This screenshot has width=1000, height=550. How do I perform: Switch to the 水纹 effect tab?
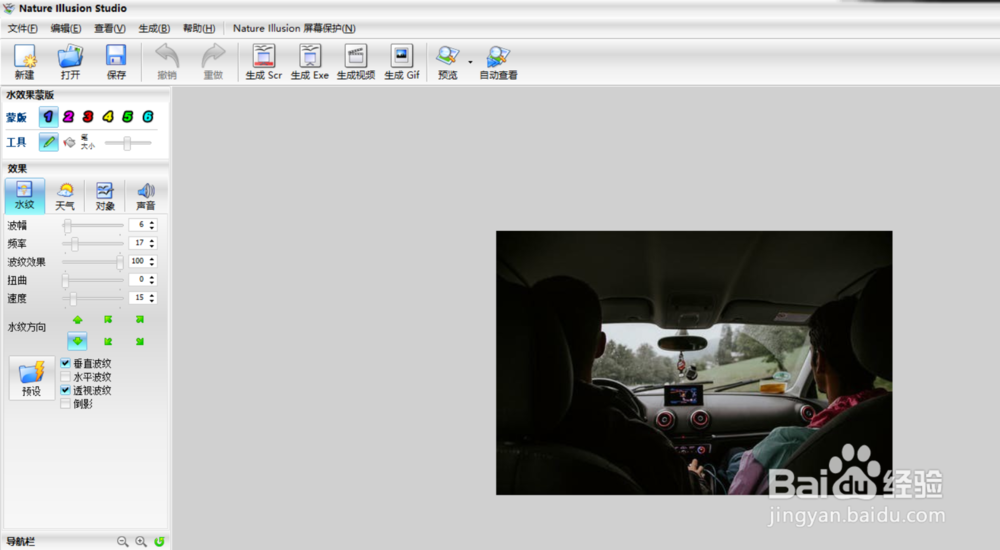(24, 195)
